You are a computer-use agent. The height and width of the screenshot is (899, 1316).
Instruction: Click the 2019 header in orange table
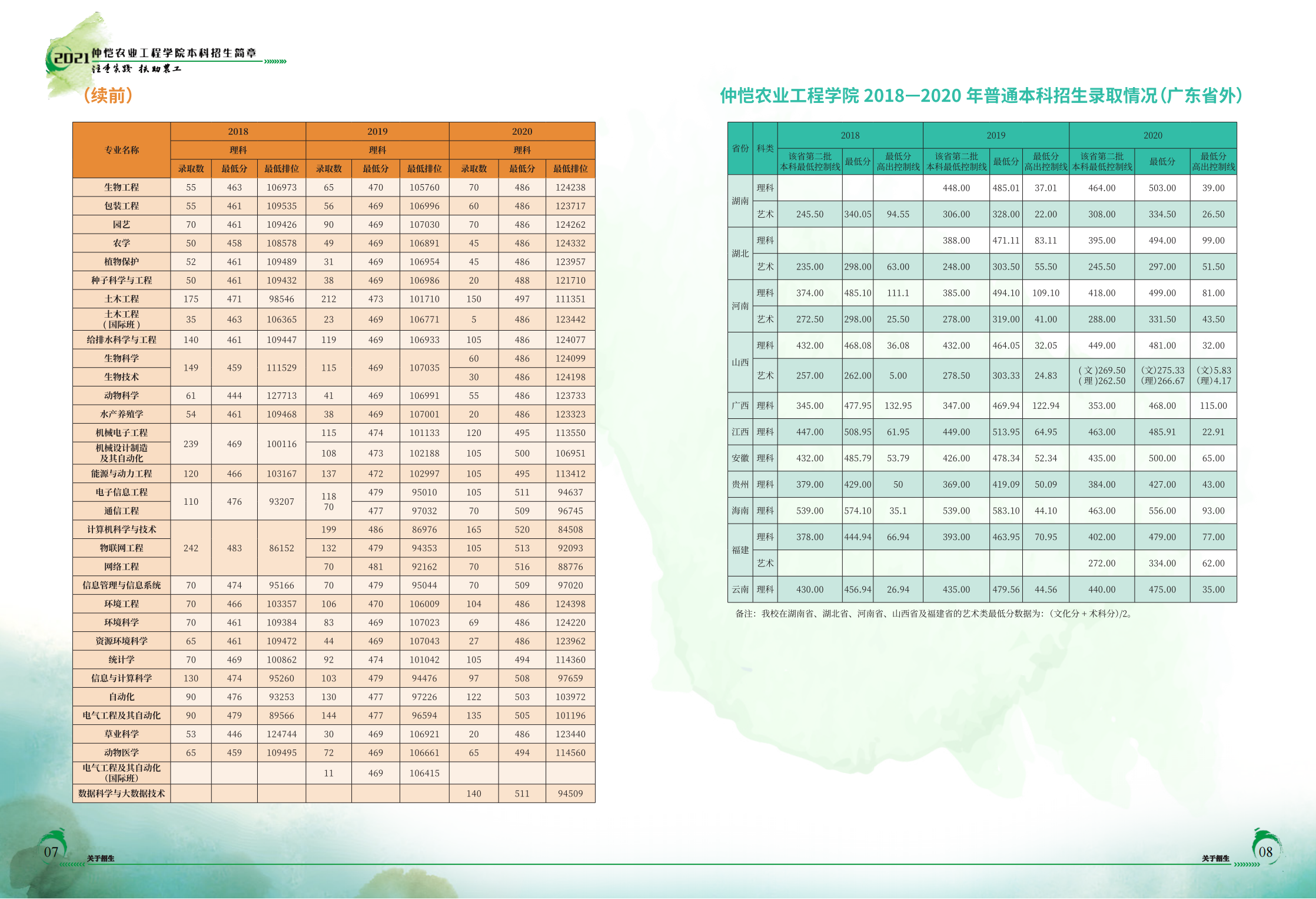377,131
